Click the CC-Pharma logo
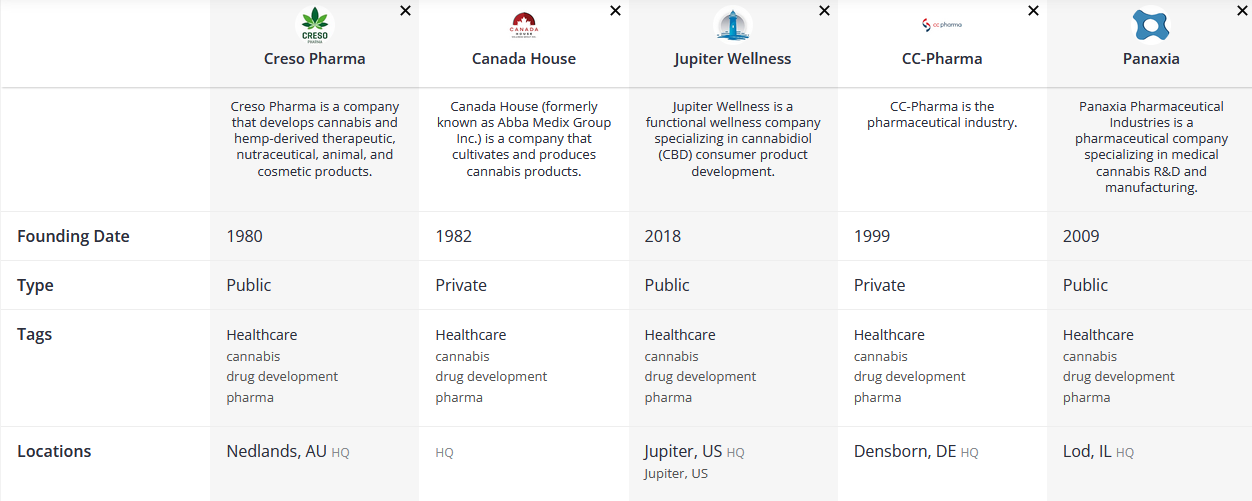1252x501 pixels. [x=942, y=24]
